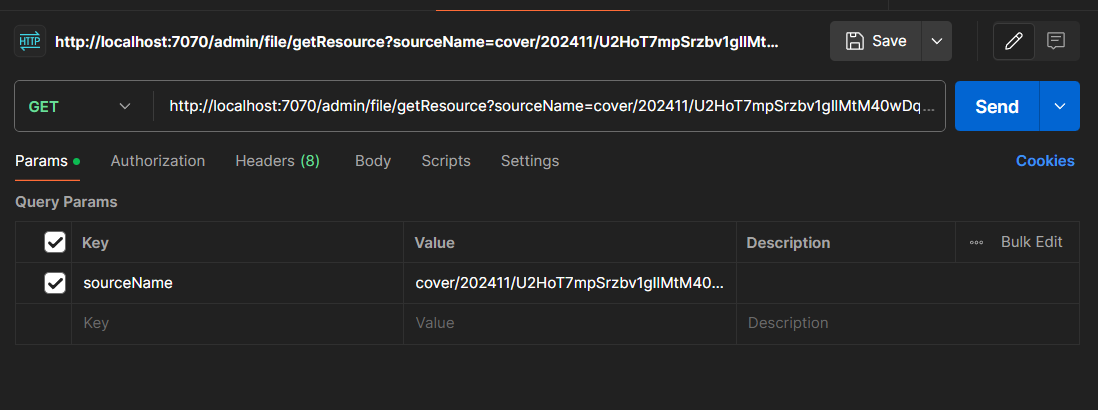
Task: Toggle the select-all params checkbox
Action: coord(55,242)
